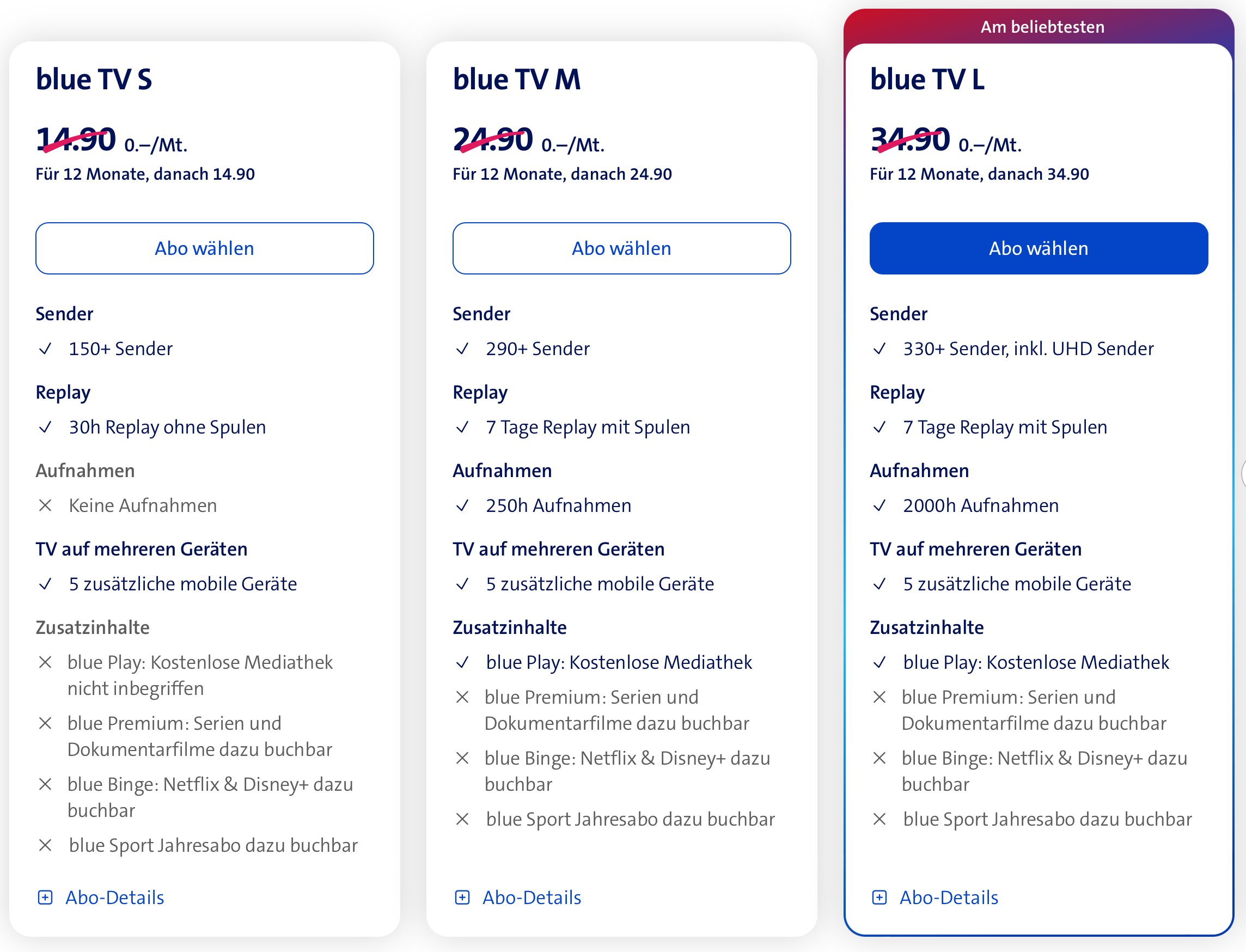
Task: Click the "Am beliebtesten" badge
Action: click(x=1042, y=26)
